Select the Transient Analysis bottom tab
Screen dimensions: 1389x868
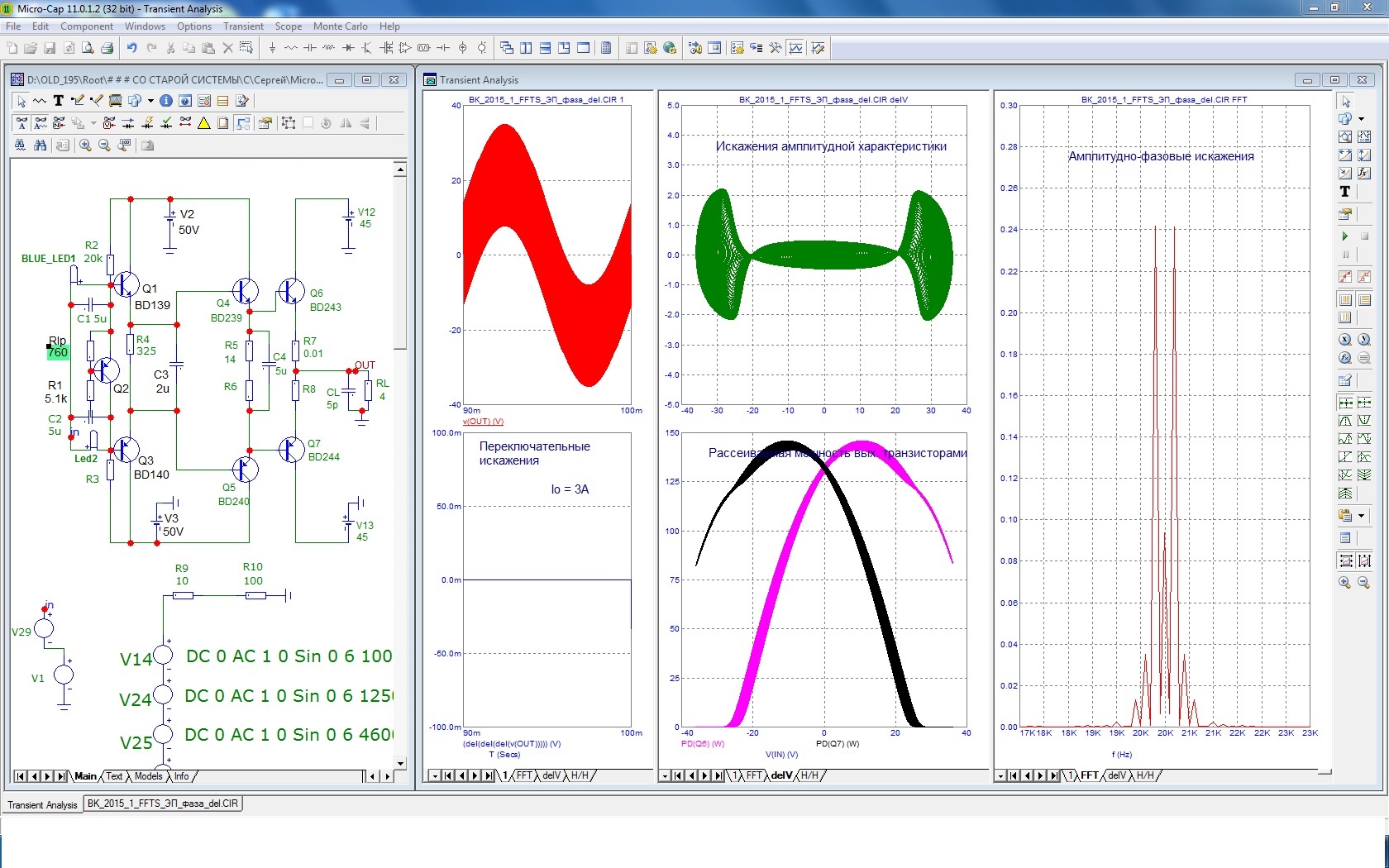[x=42, y=804]
